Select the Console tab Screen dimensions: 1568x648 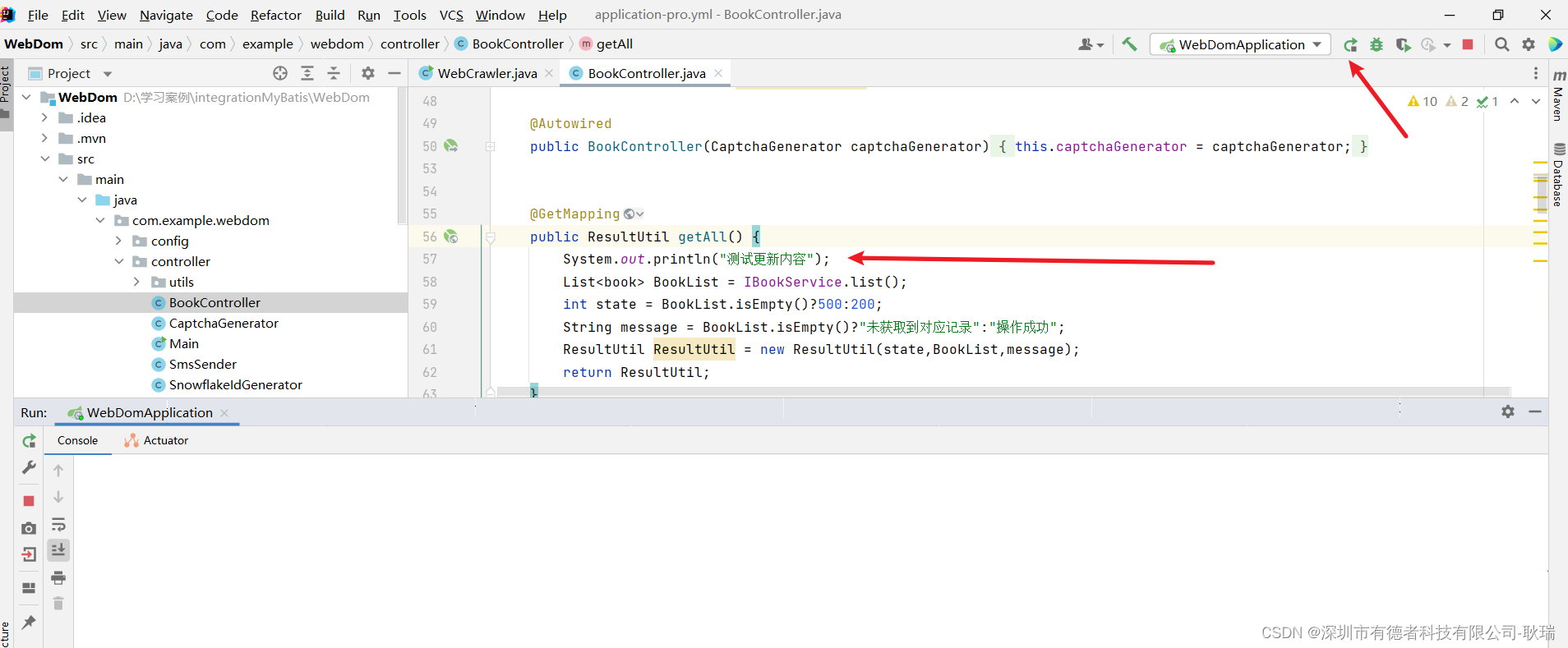point(78,440)
